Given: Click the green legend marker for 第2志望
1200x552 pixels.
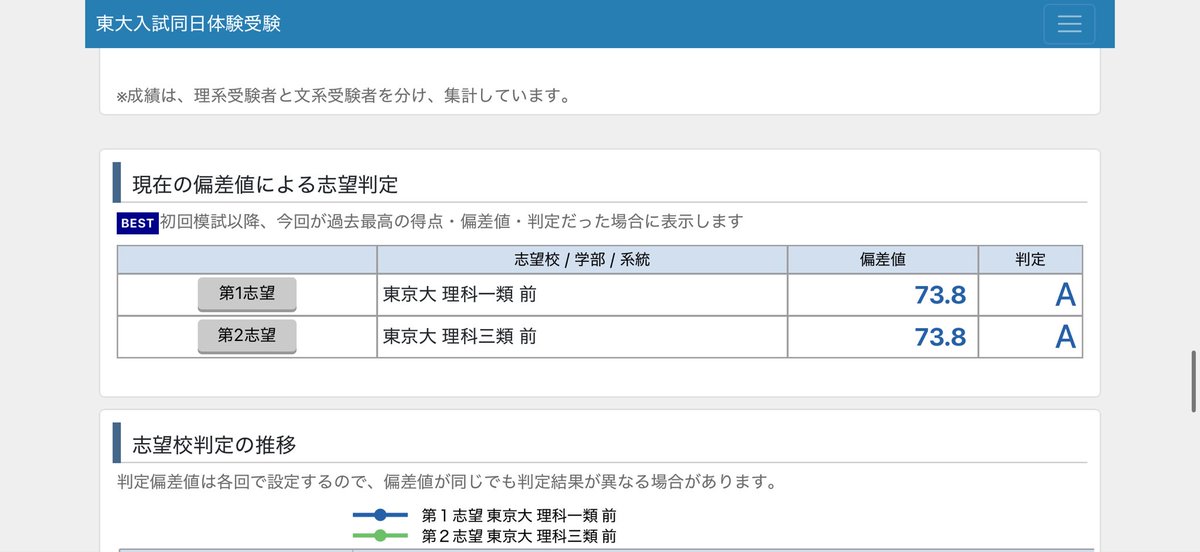Looking at the screenshot, I should tap(380, 537).
